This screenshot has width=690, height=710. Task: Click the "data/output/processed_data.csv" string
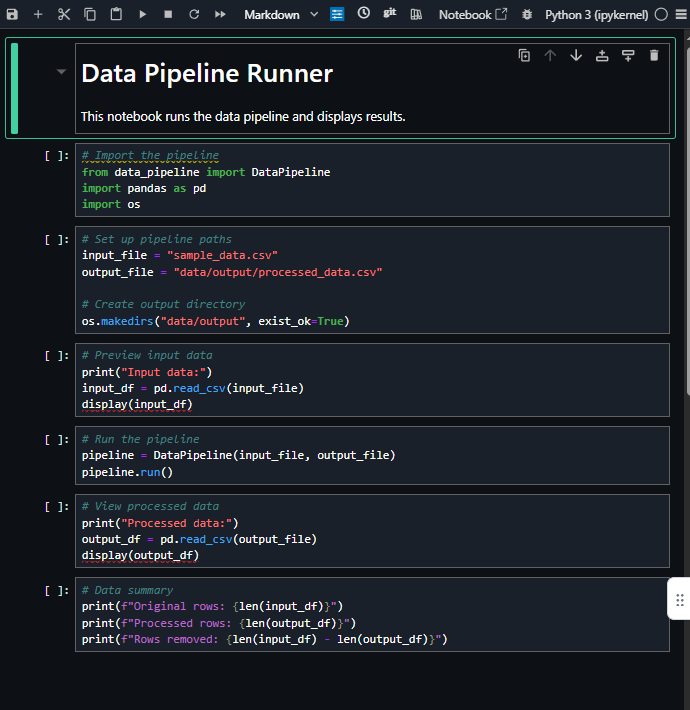click(x=278, y=272)
